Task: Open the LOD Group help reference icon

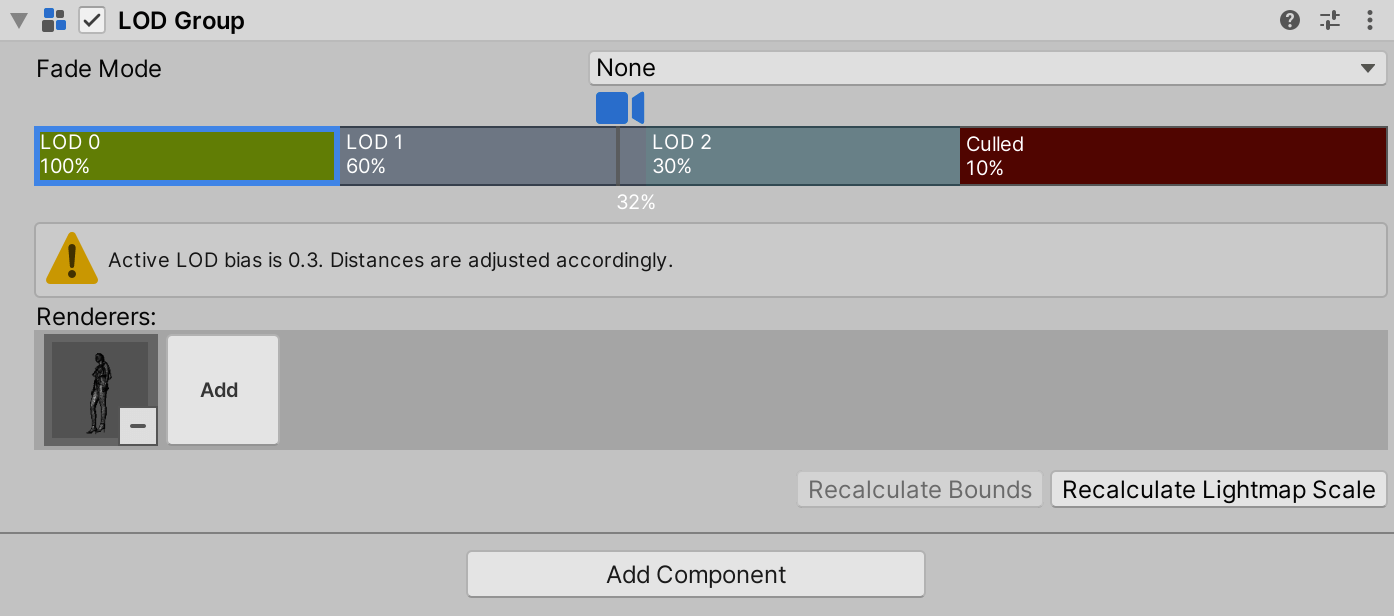Action: click(1290, 20)
